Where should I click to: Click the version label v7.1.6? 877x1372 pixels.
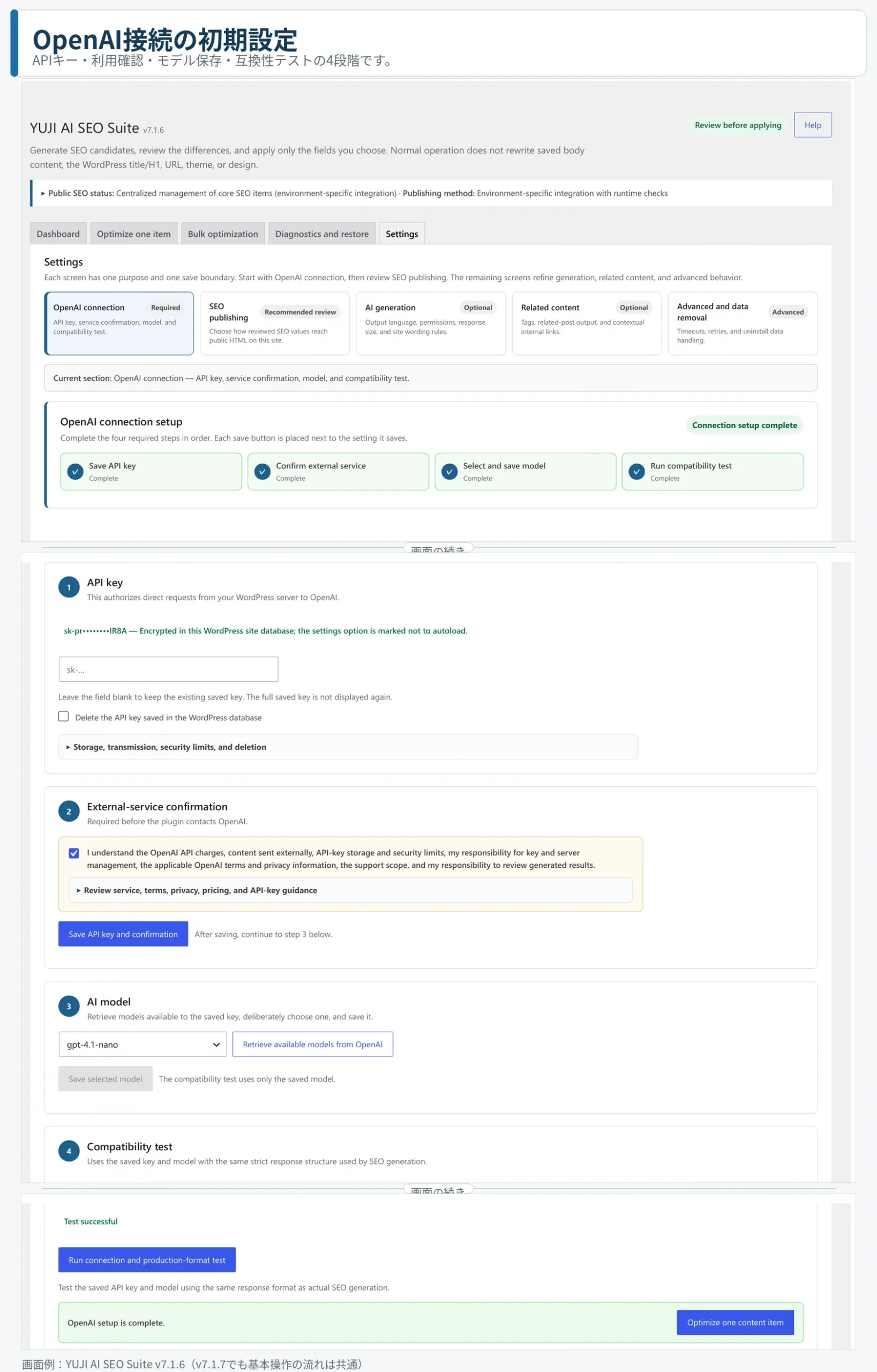coord(153,130)
